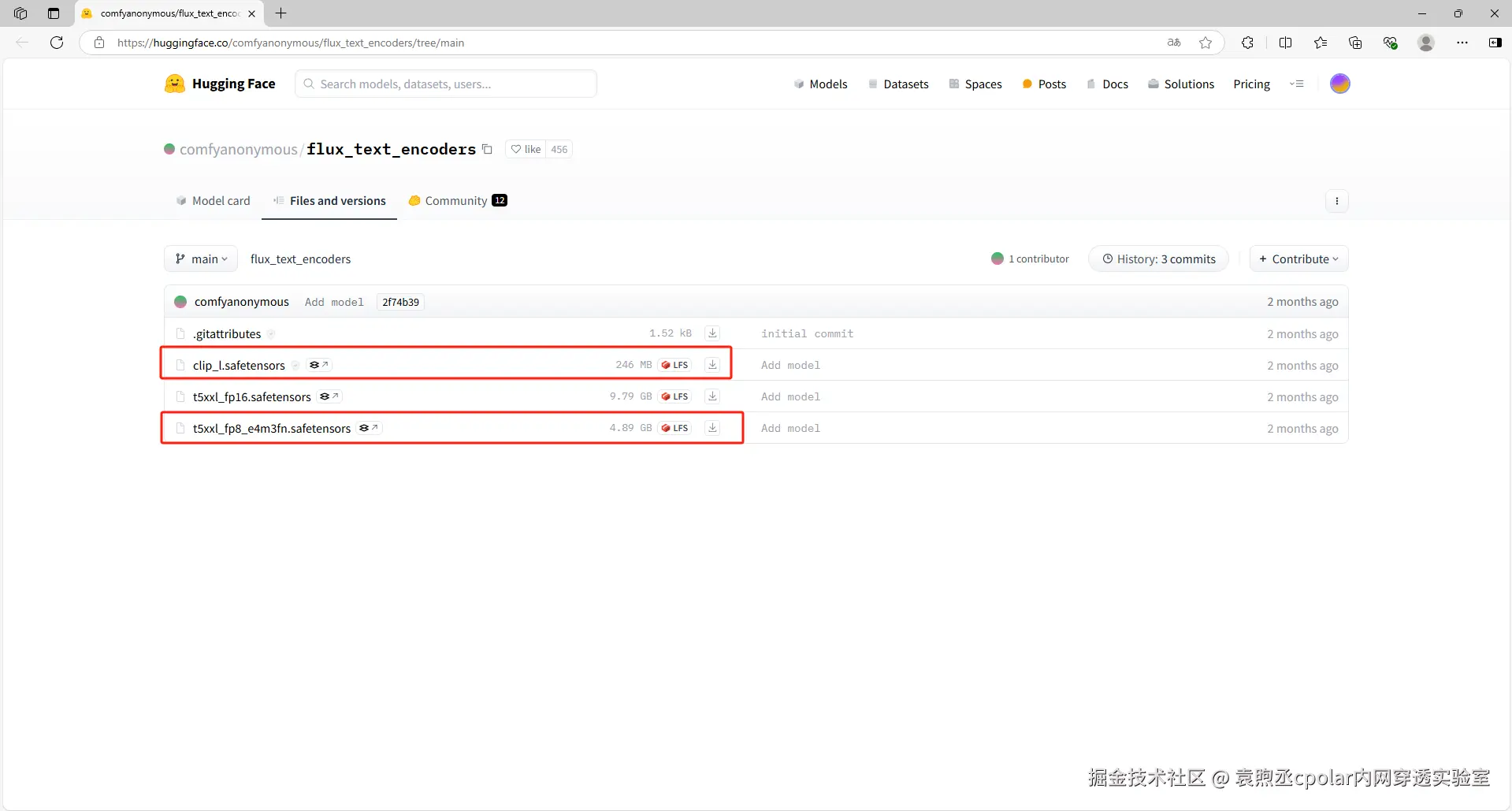Open the user avatar menu in the site header
The width and height of the screenshot is (1512, 811).
[x=1339, y=84]
